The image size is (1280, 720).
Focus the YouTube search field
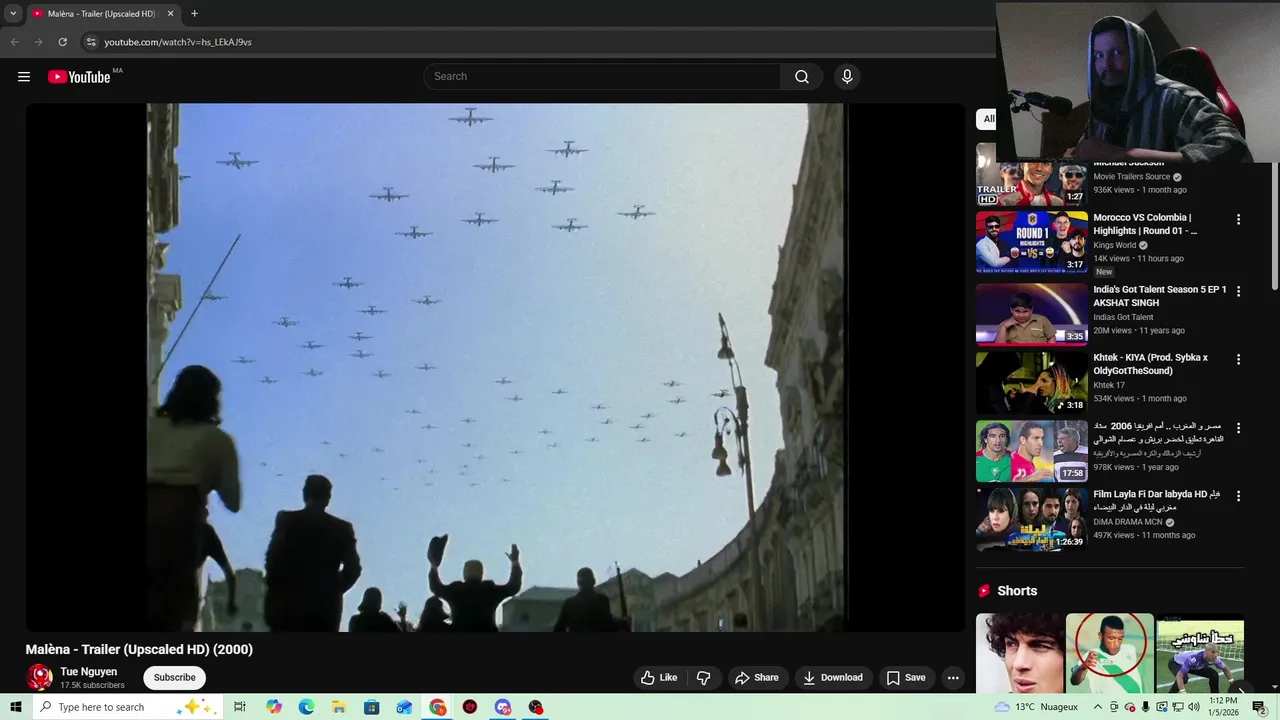click(x=603, y=77)
